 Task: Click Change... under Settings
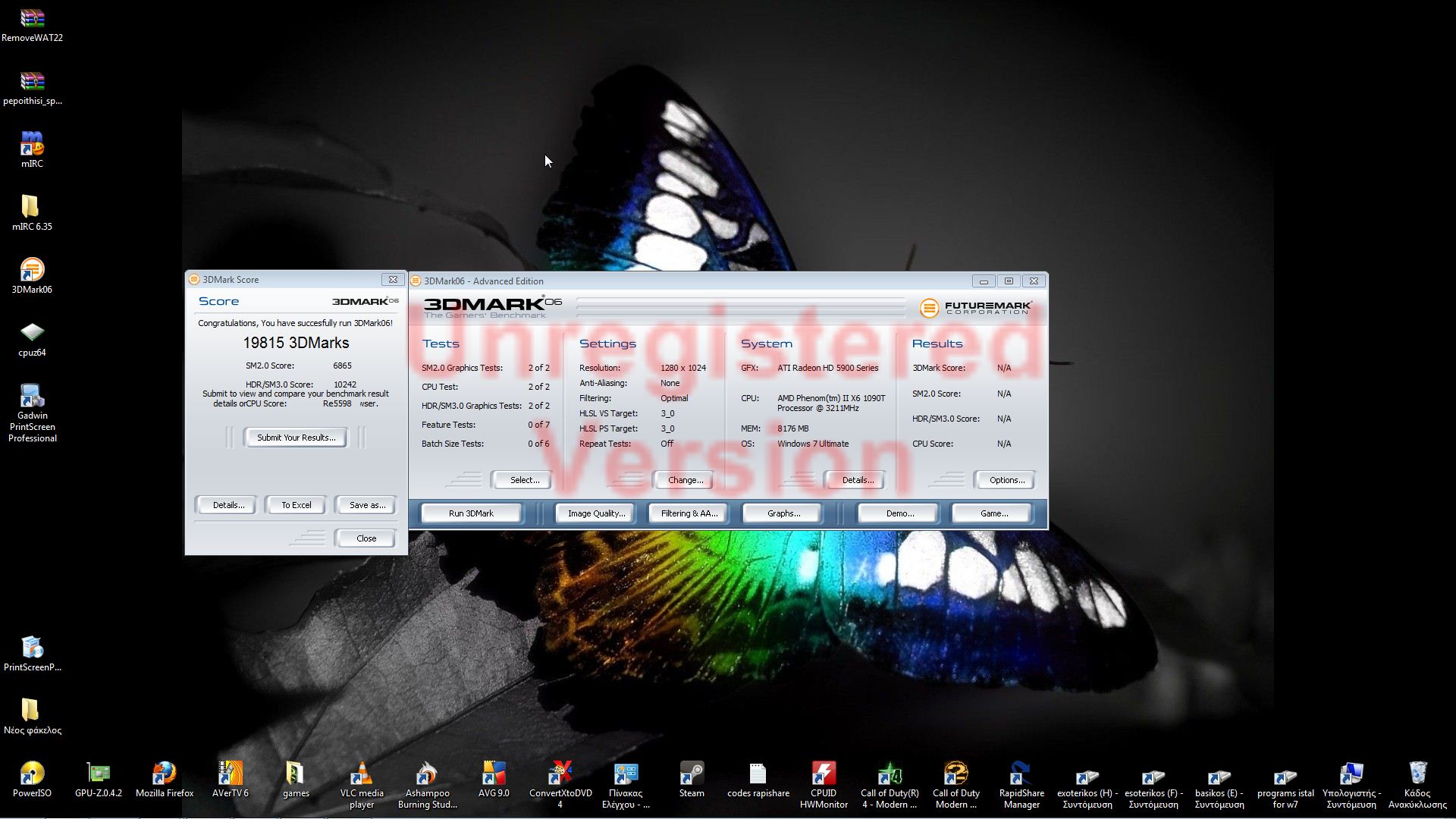click(686, 480)
